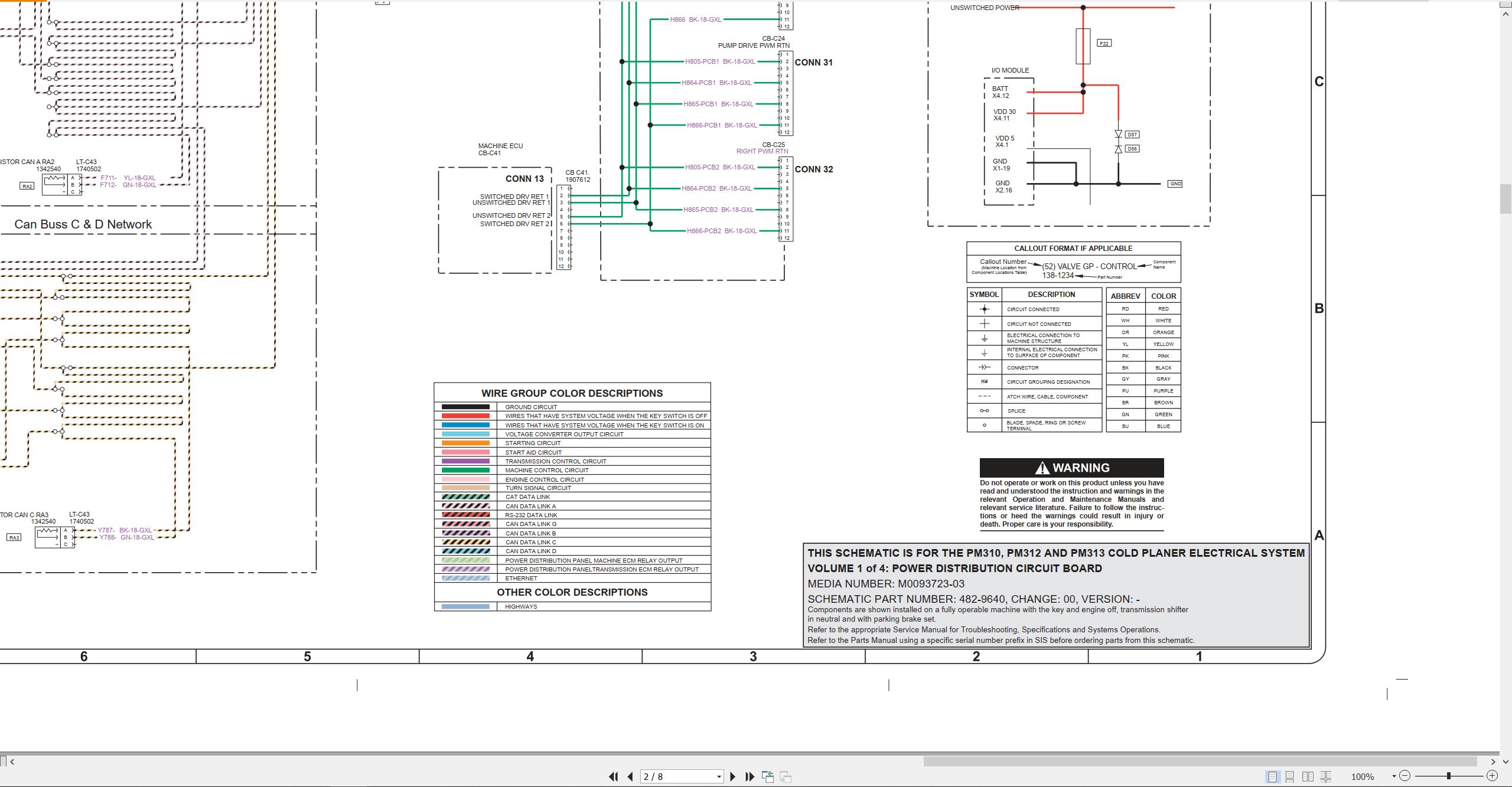Click the 100% zoom value
The height and width of the screenshot is (787, 1512).
click(1363, 777)
